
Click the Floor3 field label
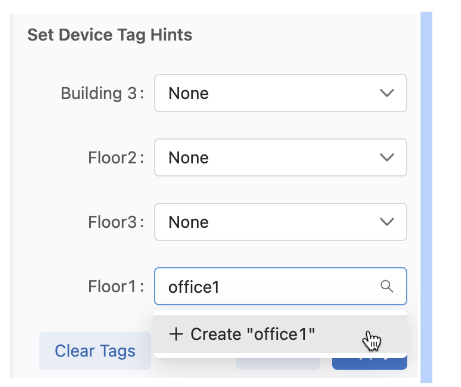pyautogui.click(x=116, y=222)
